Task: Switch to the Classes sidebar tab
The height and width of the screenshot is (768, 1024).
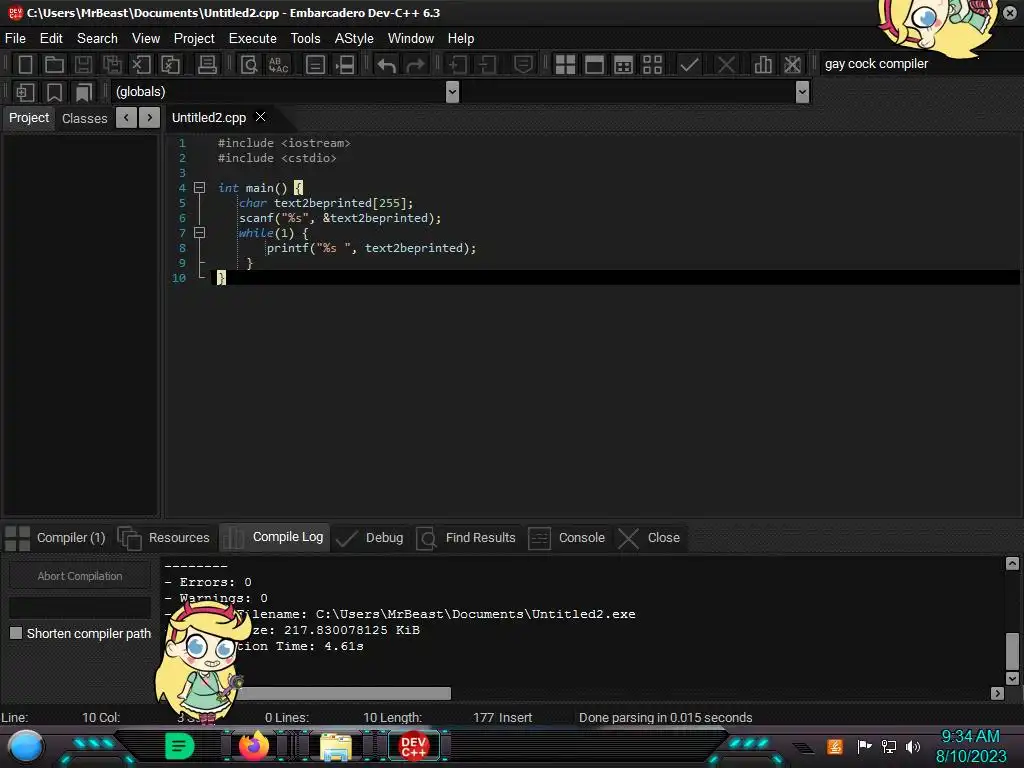Action: 84,118
